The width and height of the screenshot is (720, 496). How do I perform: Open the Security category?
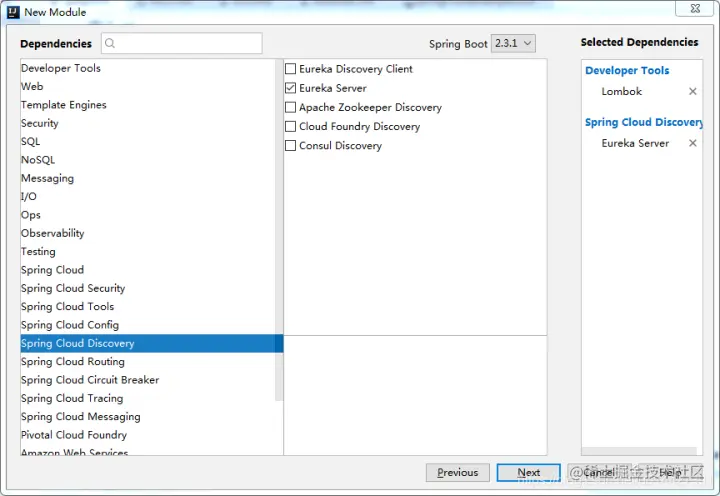[x=148, y=123]
